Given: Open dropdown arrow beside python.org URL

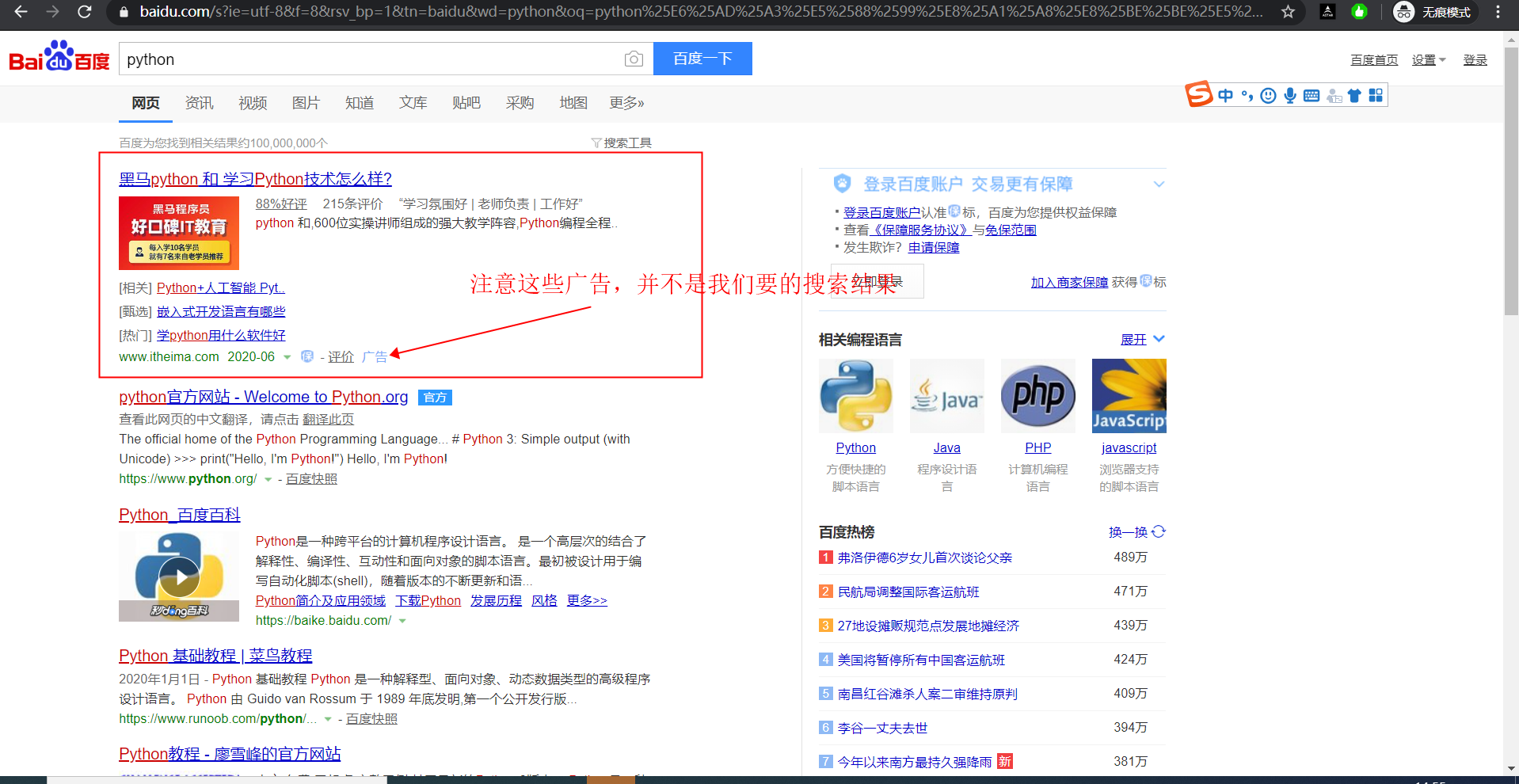Looking at the screenshot, I should 268,479.
